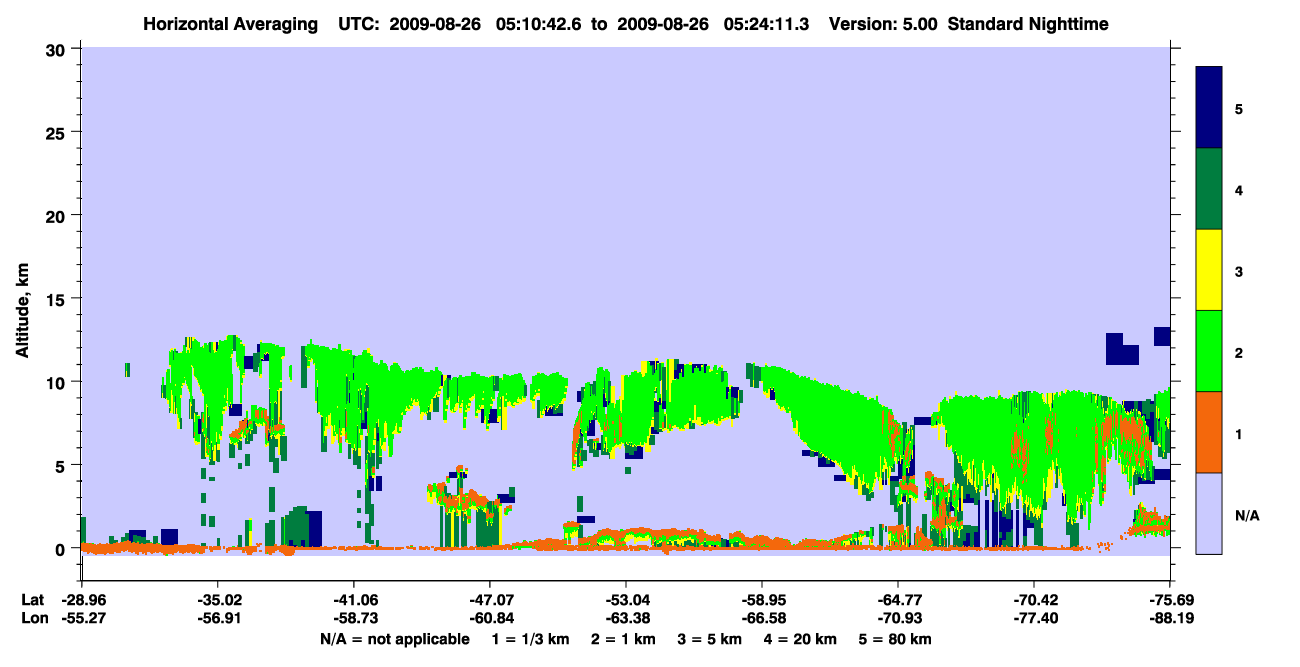Image resolution: width=1300 pixels, height=667 pixels.
Task: Click color bar label '4'
Action: point(1238,190)
